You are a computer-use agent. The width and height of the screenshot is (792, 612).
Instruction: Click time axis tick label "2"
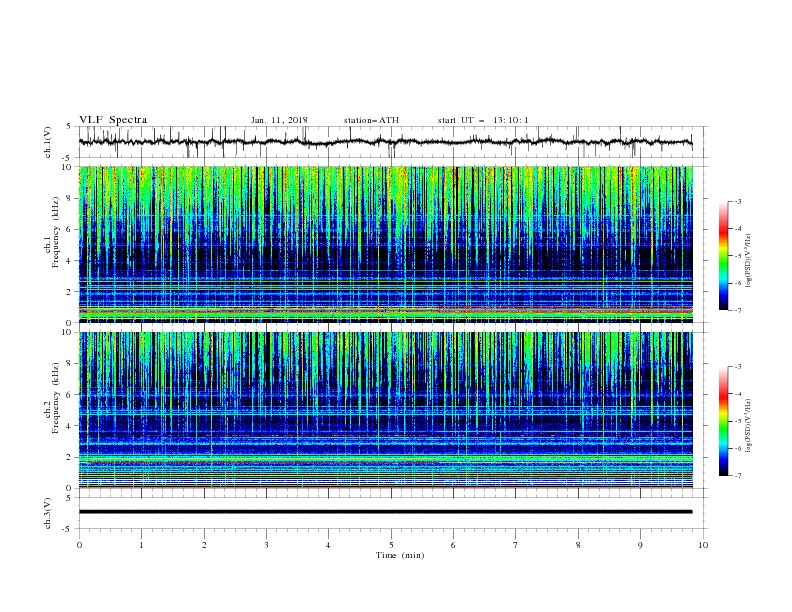pyautogui.click(x=204, y=545)
